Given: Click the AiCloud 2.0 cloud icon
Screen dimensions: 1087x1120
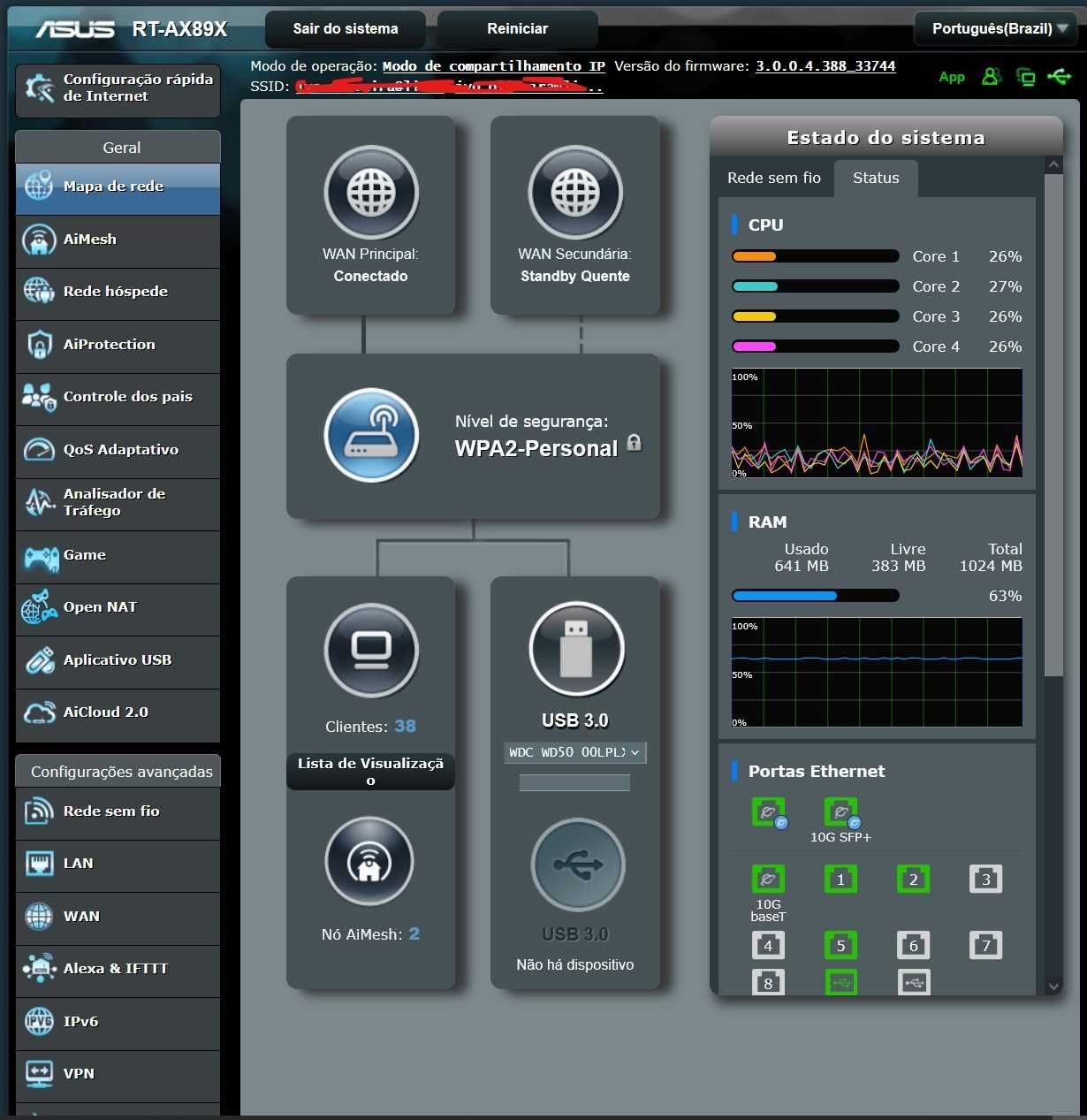Looking at the screenshot, I should pyautogui.click(x=40, y=713).
